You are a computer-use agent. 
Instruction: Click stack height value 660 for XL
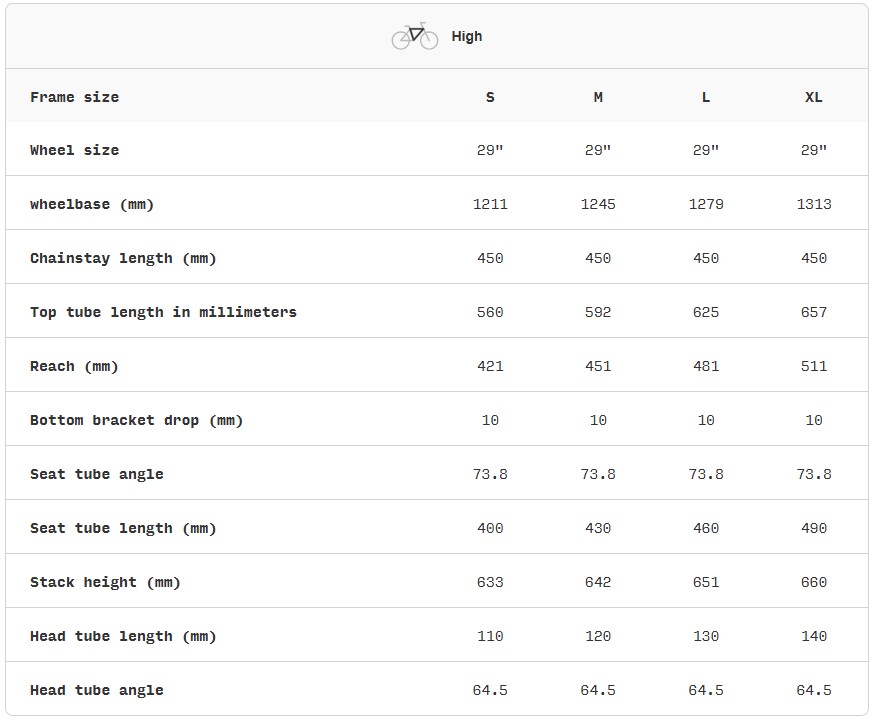click(813, 582)
